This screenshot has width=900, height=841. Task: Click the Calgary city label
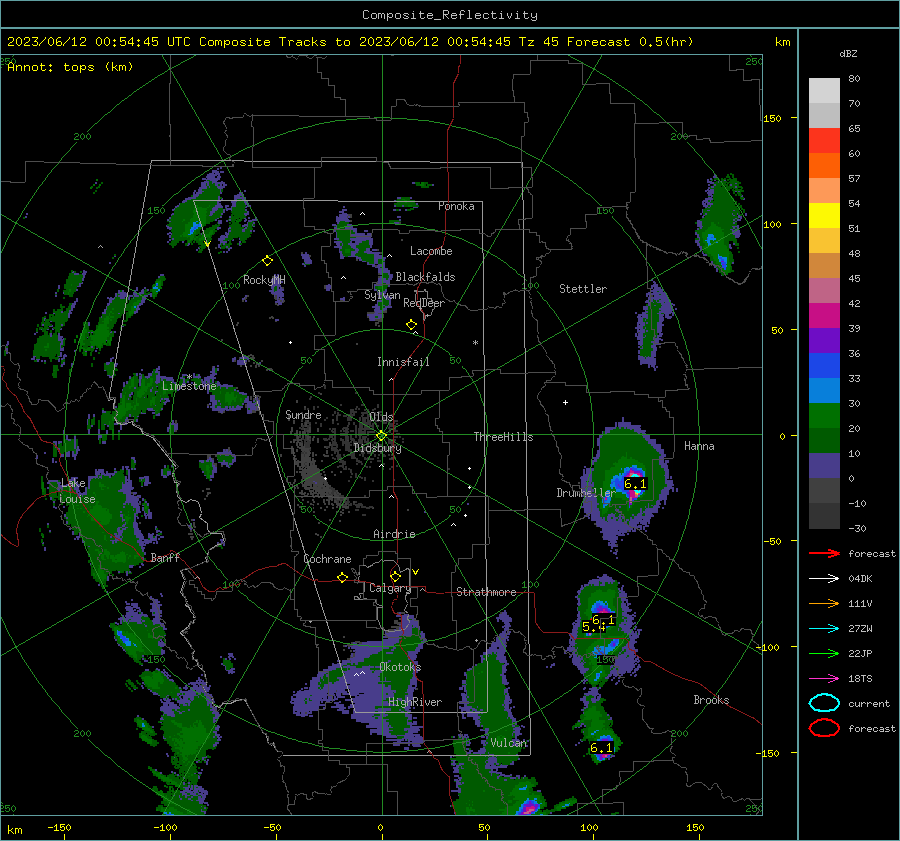point(390,588)
